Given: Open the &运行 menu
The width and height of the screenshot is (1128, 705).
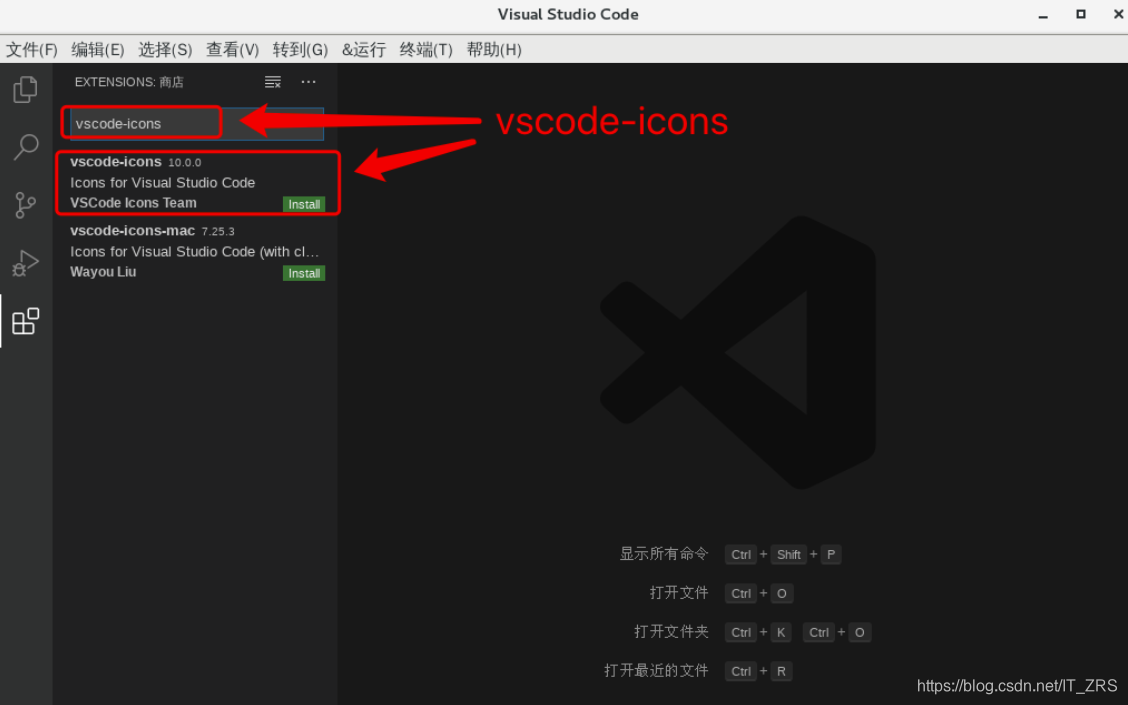Looking at the screenshot, I should tap(363, 50).
